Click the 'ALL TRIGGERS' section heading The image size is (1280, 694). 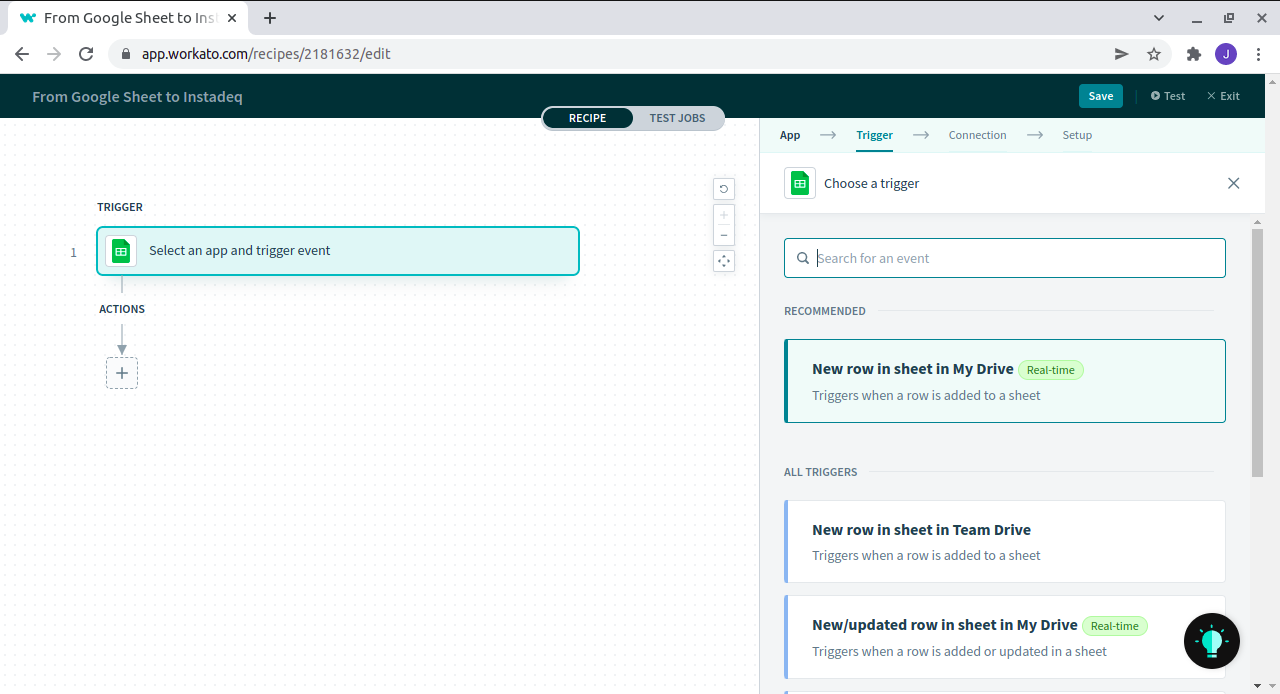821,472
